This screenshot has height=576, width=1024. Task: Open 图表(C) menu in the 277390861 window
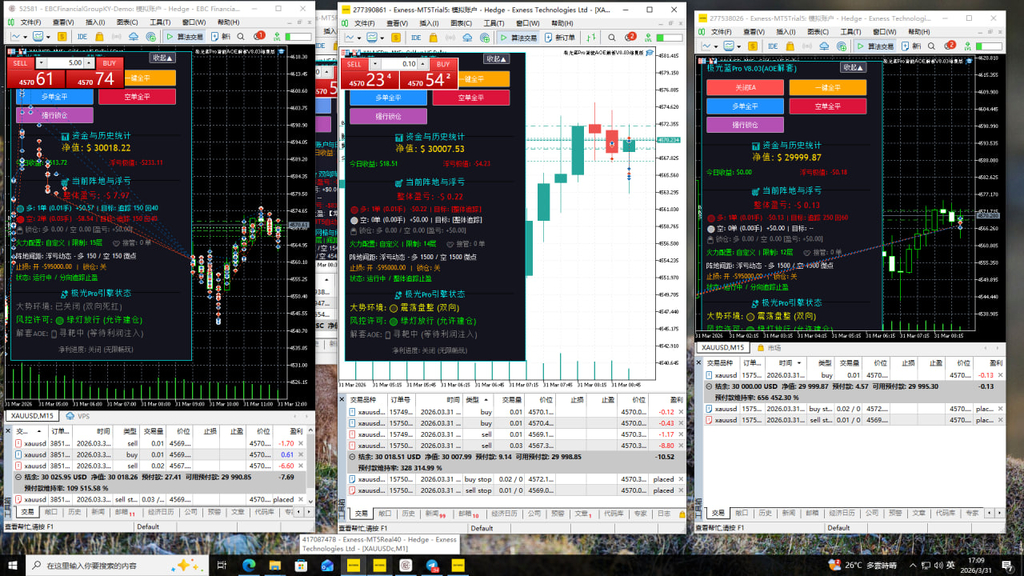[x=461, y=24]
